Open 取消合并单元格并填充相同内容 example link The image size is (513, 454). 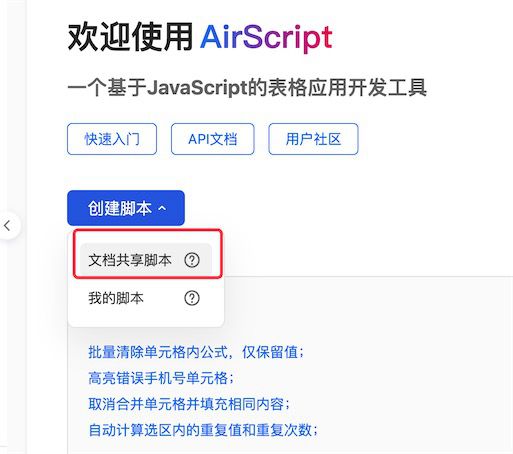189,404
